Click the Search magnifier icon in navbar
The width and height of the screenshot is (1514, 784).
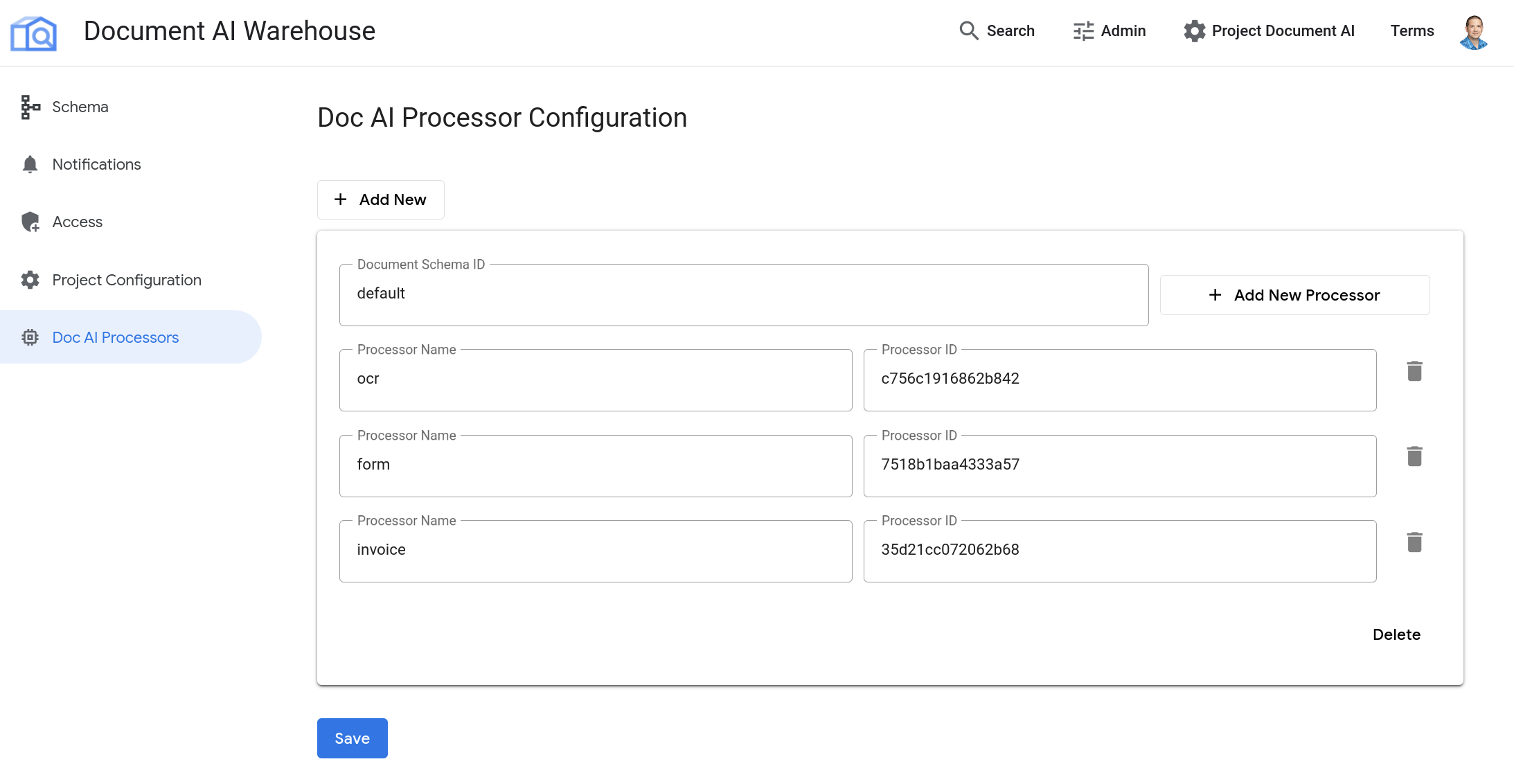point(967,31)
